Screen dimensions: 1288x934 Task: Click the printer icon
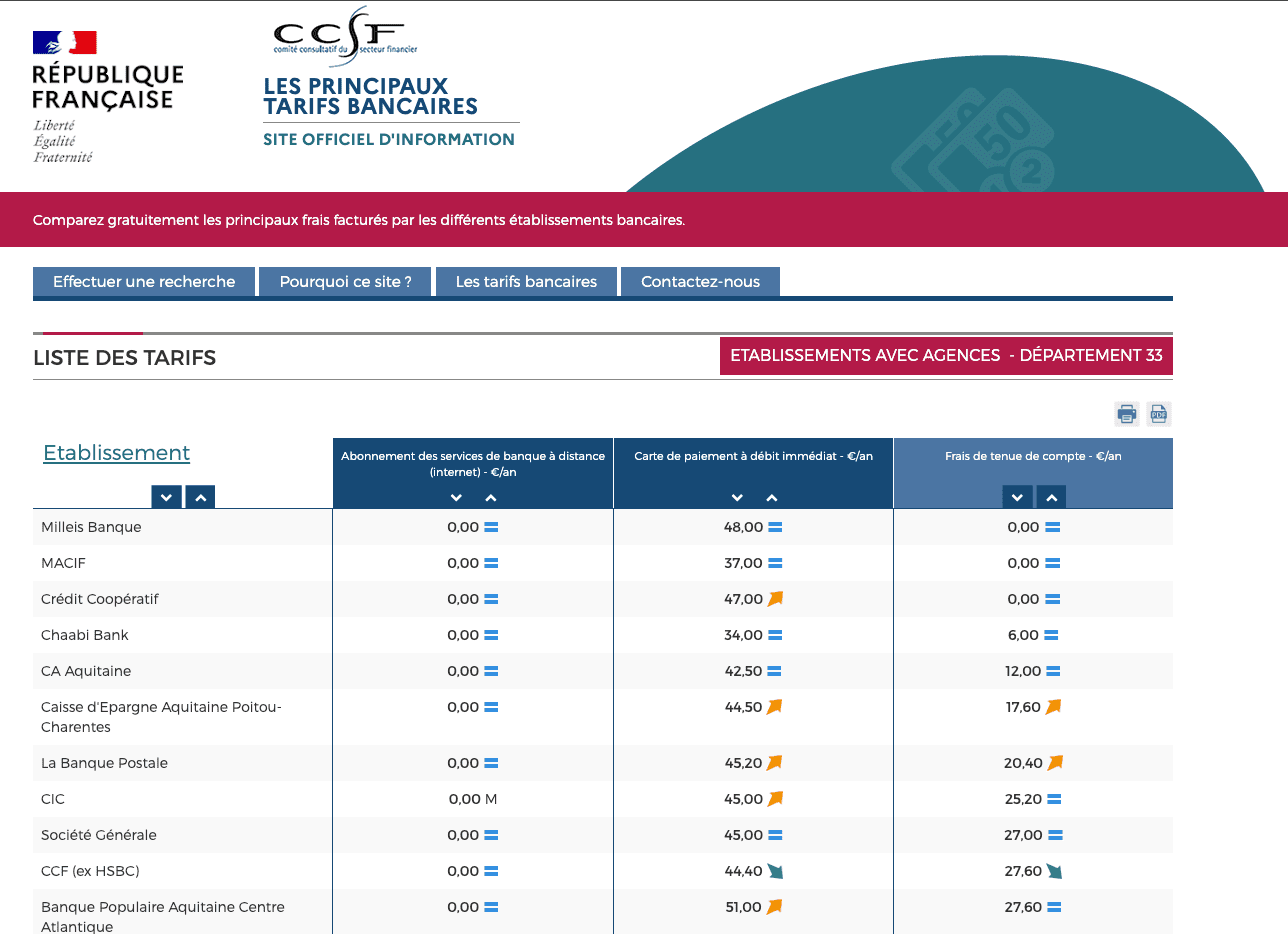tap(1127, 414)
